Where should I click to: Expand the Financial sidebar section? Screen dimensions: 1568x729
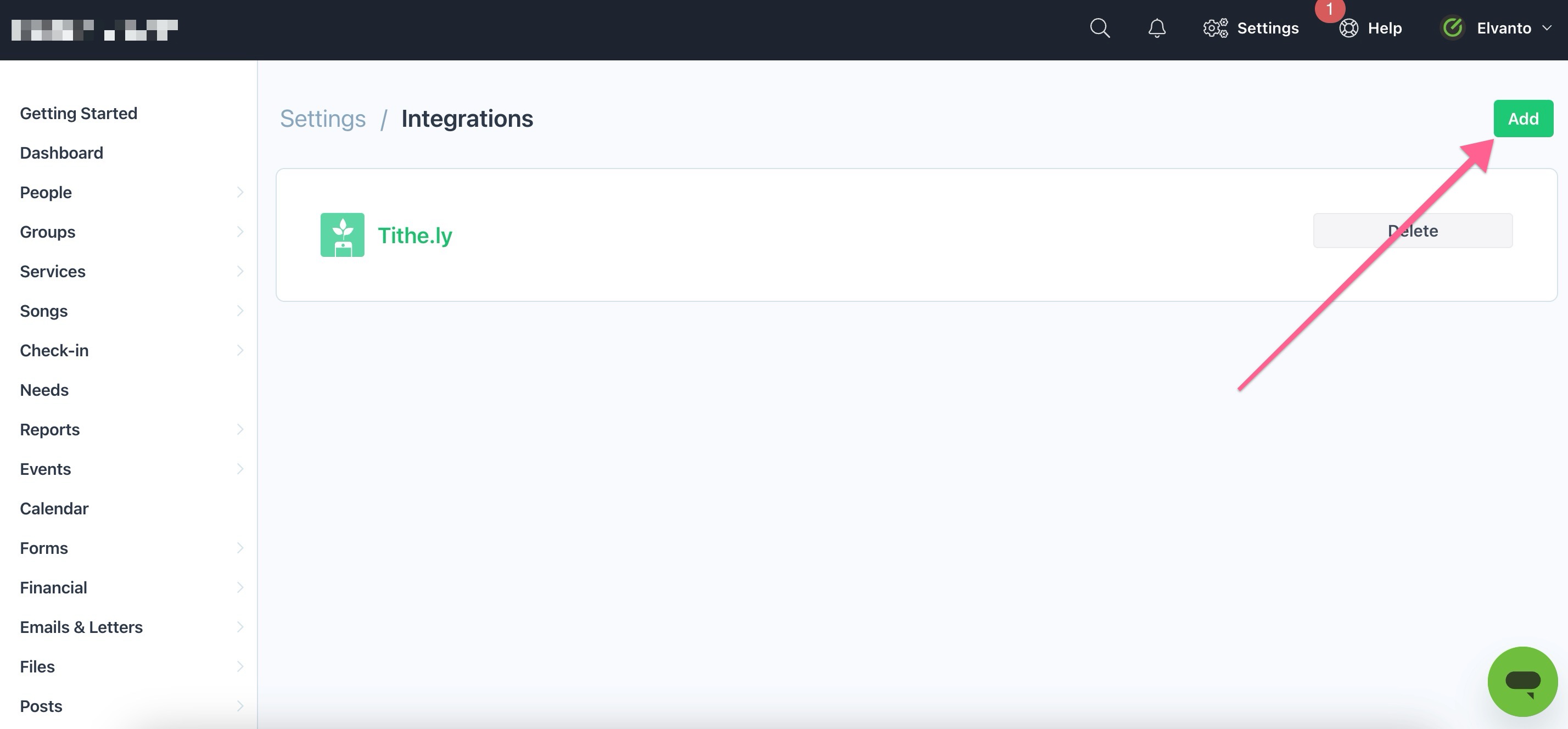pyautogui.click(x=241, y=587)
